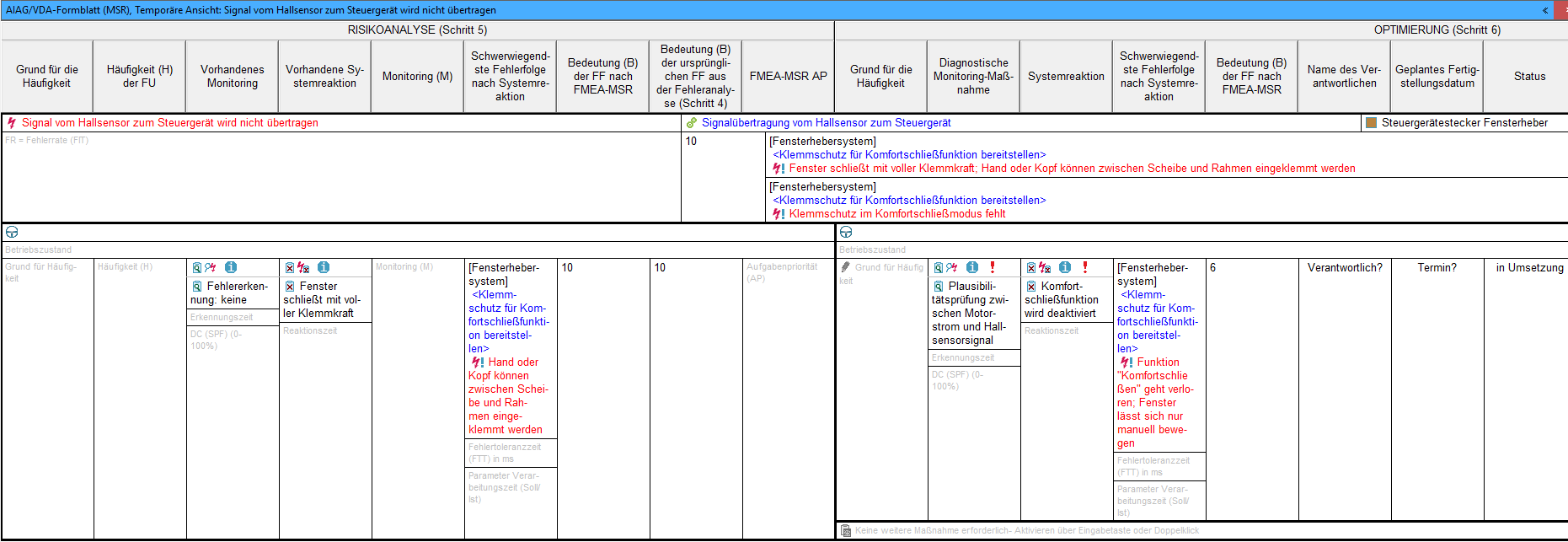Click the severity value '6' in optimization
This screenshot has height=542, width=1568.
tap(1212, 268)
